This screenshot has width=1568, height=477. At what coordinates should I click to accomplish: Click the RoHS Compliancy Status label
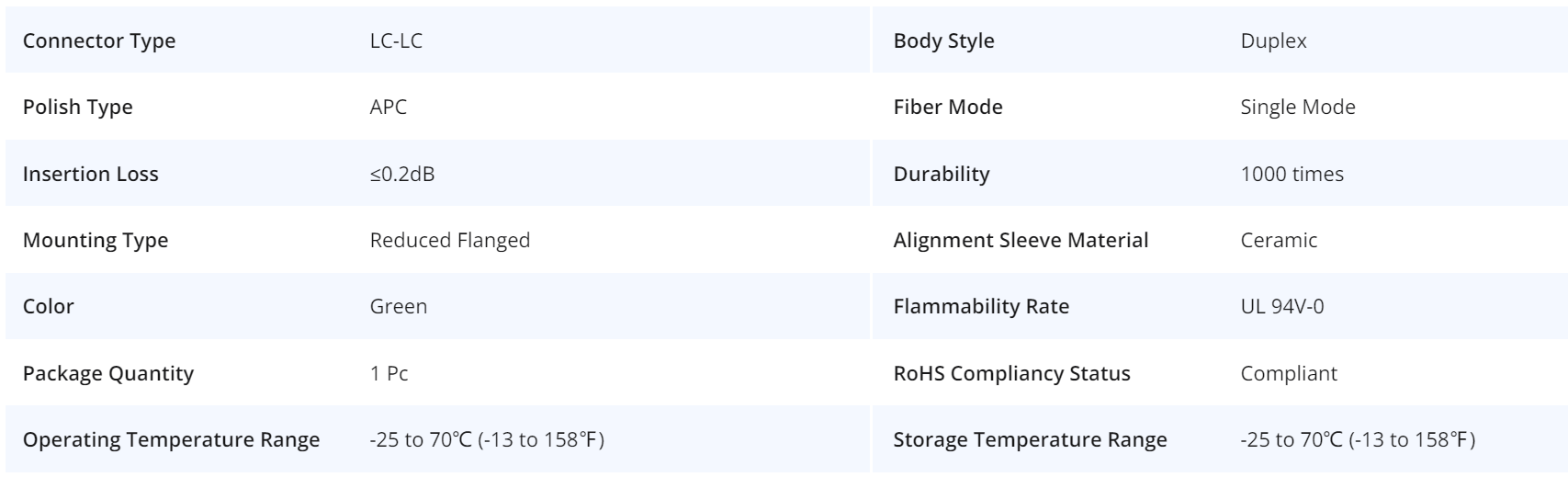point(1011,373)
